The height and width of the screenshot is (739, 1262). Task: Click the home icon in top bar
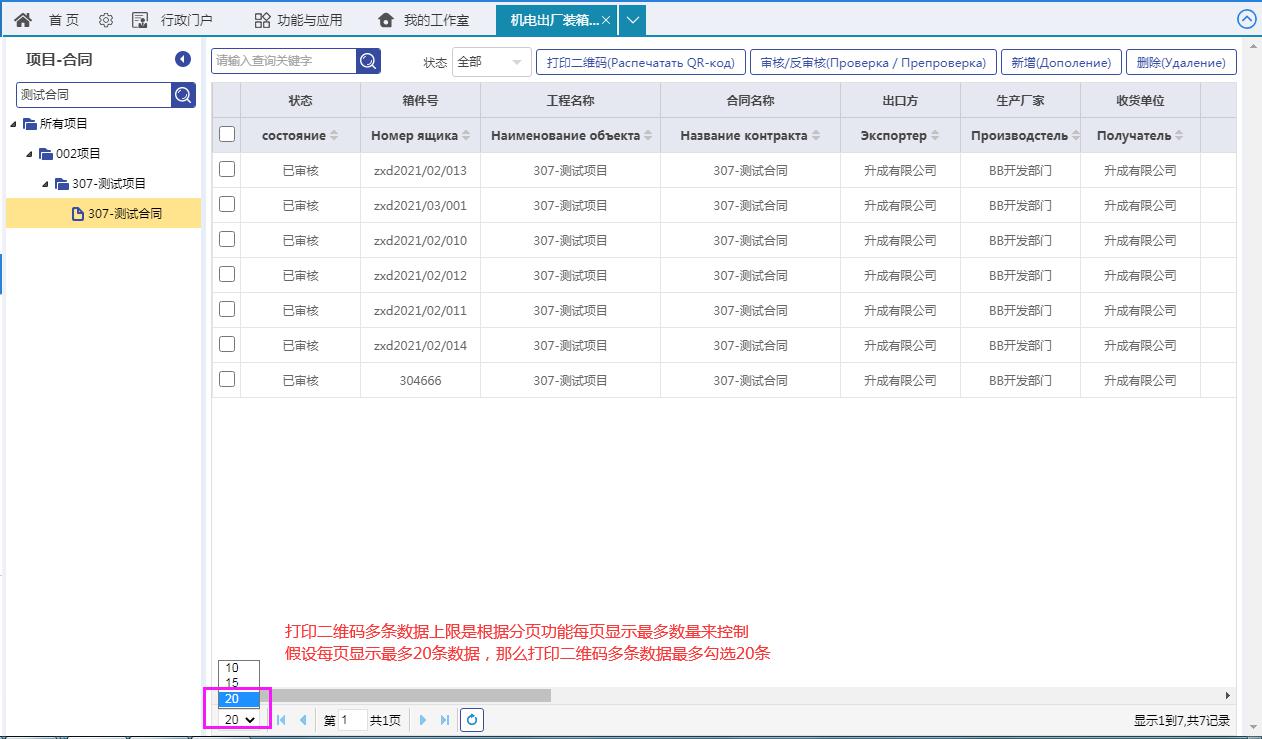[x=23, y=20]
